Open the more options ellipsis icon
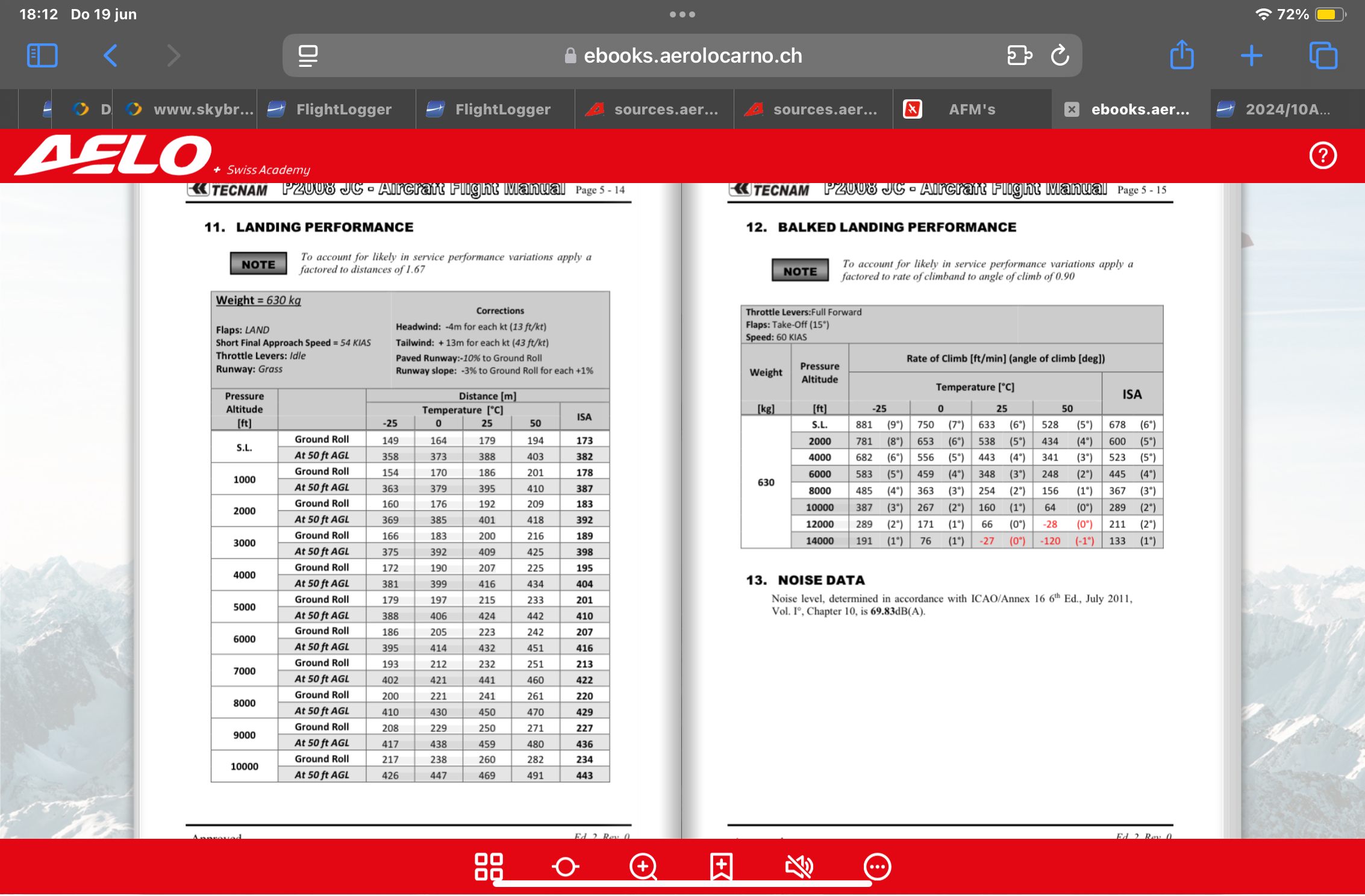 click(877, 867)
